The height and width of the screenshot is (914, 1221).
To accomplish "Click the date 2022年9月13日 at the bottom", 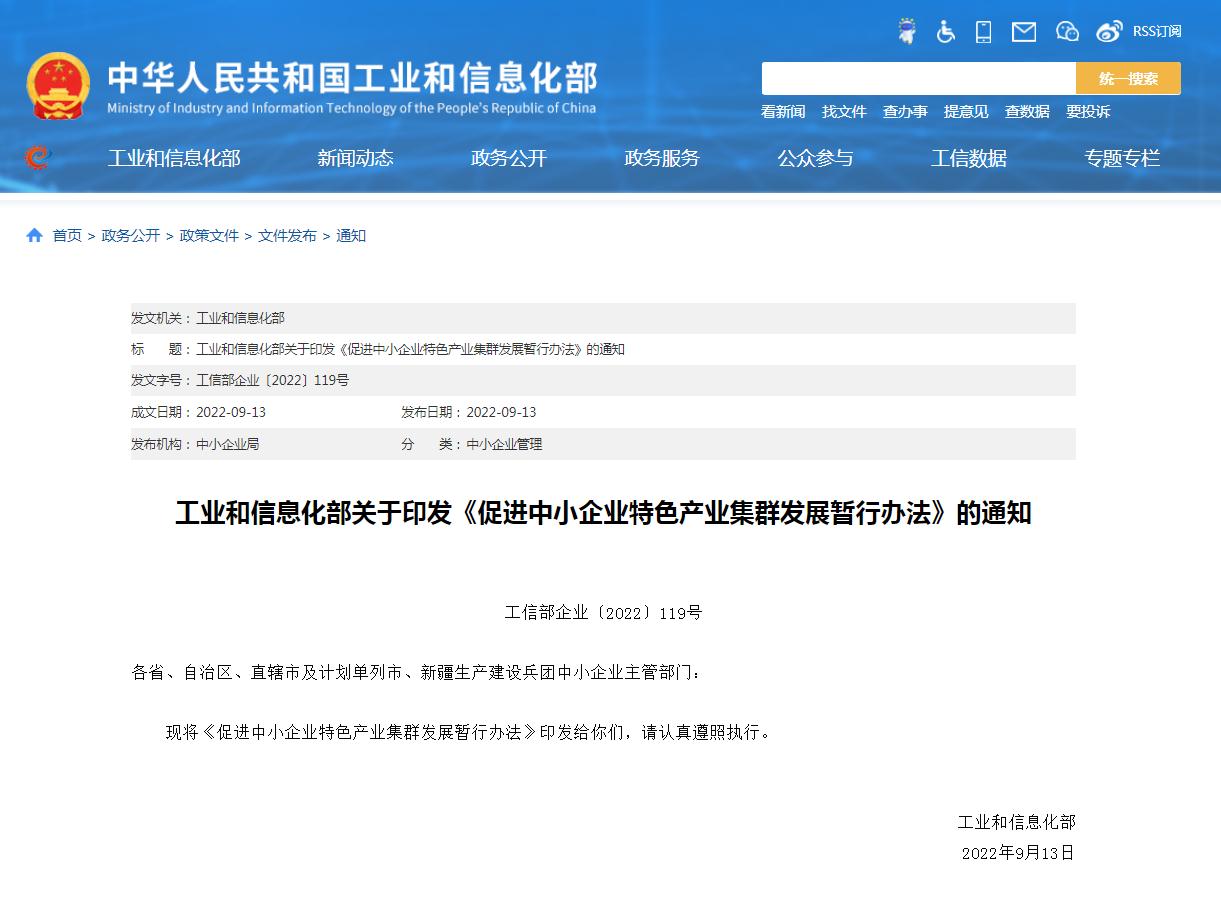I will pos(1018,853).
